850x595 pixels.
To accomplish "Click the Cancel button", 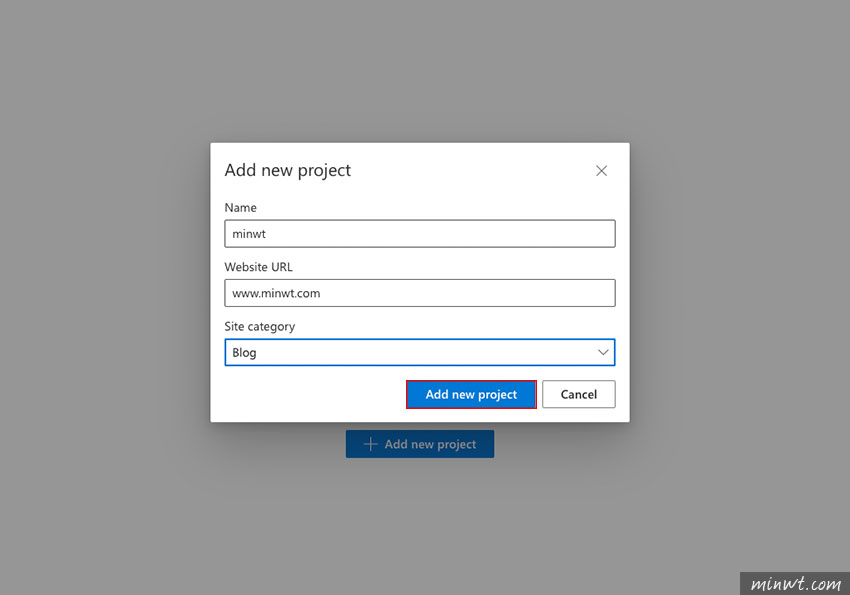I will (578, 394).
